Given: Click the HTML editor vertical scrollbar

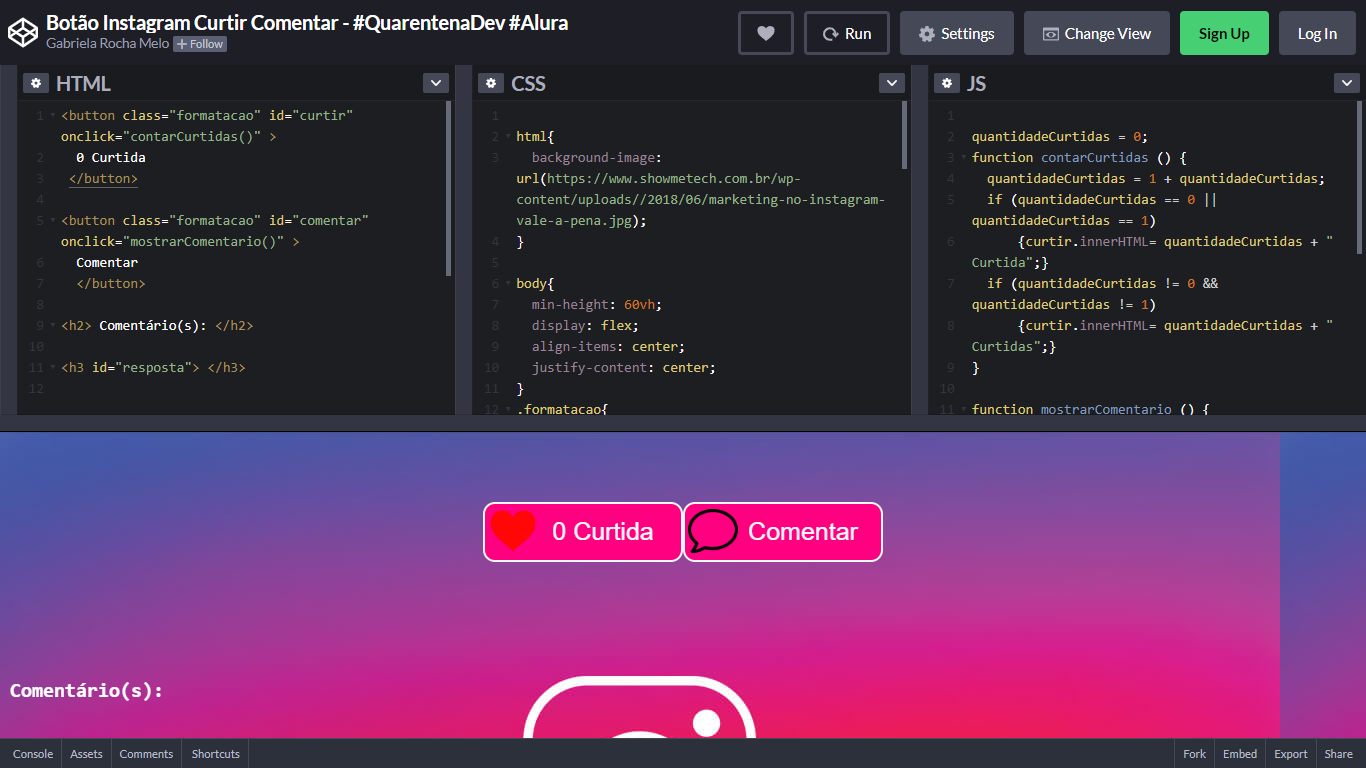Looking at the screenshot, I should tap(448, 188).
